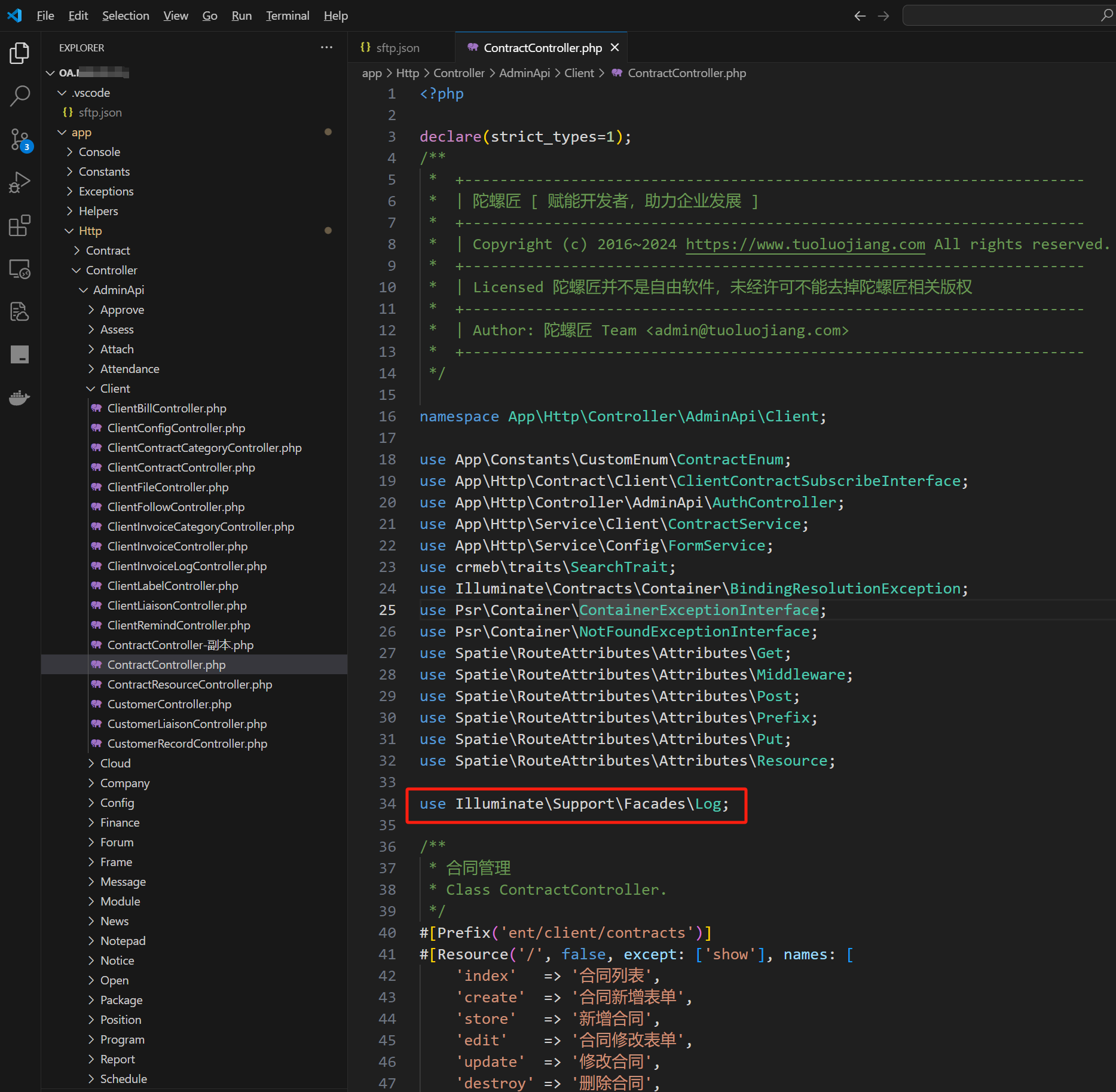Click the command center search field
The width and height of the screenshot is (1116, 1092).
coord(1008,16)
